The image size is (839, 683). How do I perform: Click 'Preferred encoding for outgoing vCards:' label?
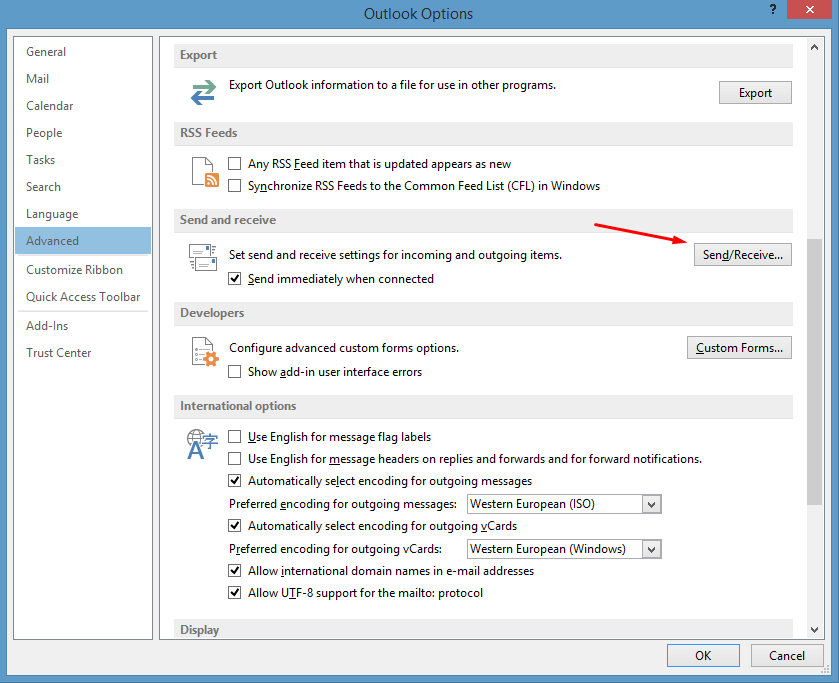[x=335, y=549]
